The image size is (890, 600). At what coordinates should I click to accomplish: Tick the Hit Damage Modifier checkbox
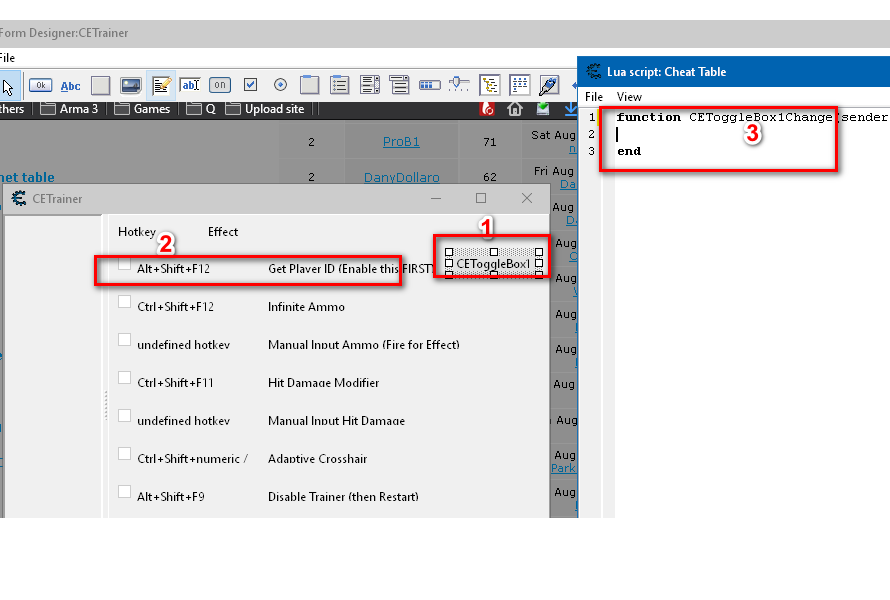pyautogui.click(x=125, y=378)
